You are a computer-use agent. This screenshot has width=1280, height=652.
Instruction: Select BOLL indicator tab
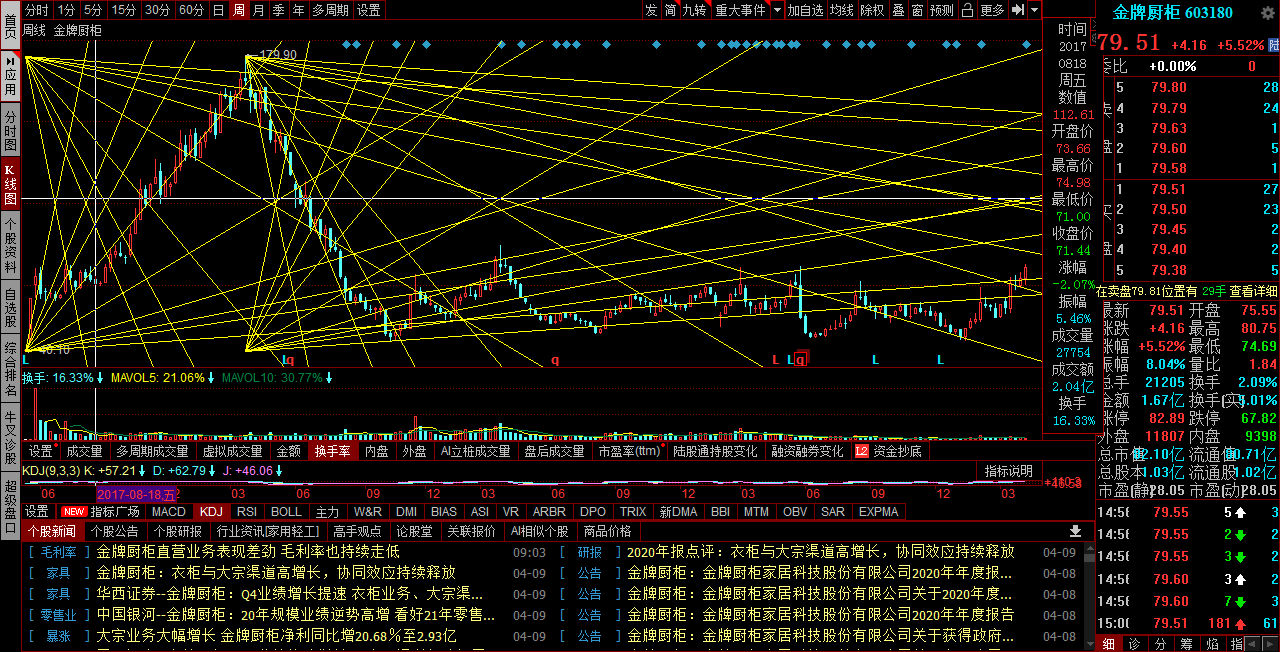coord(286,511)
